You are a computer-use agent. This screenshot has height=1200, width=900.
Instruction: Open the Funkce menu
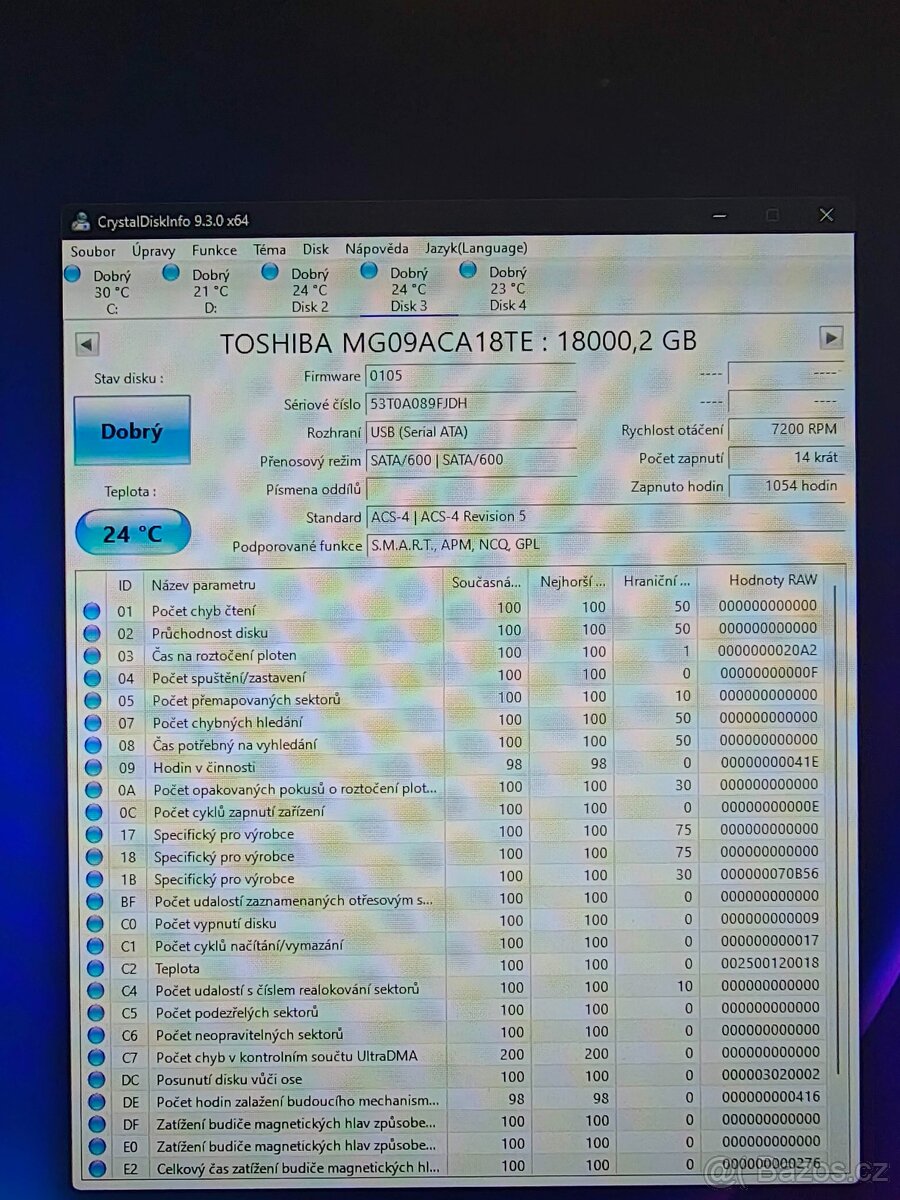pos(213,249)
